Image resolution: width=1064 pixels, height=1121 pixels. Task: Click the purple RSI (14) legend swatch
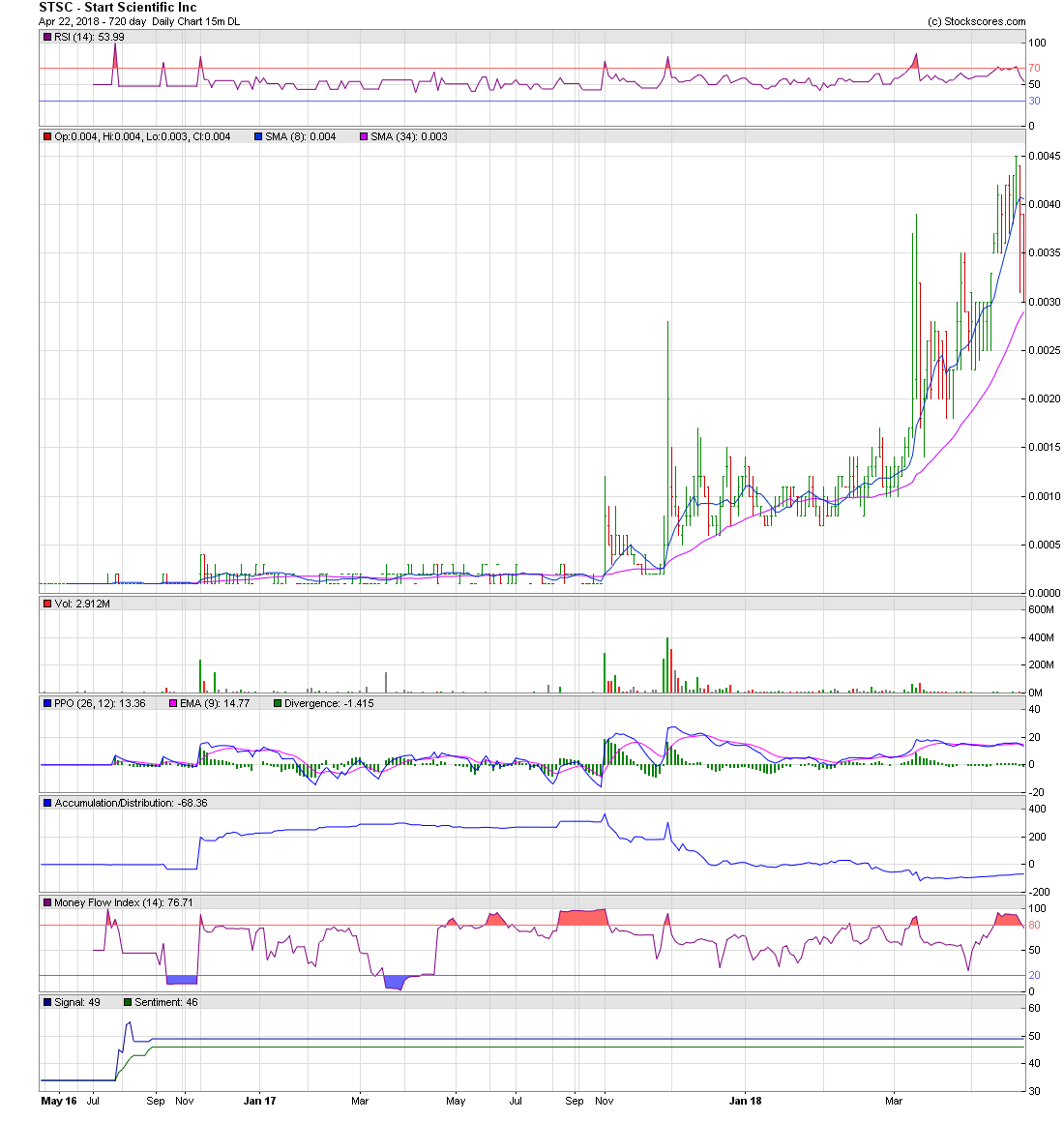coord(47,37)
